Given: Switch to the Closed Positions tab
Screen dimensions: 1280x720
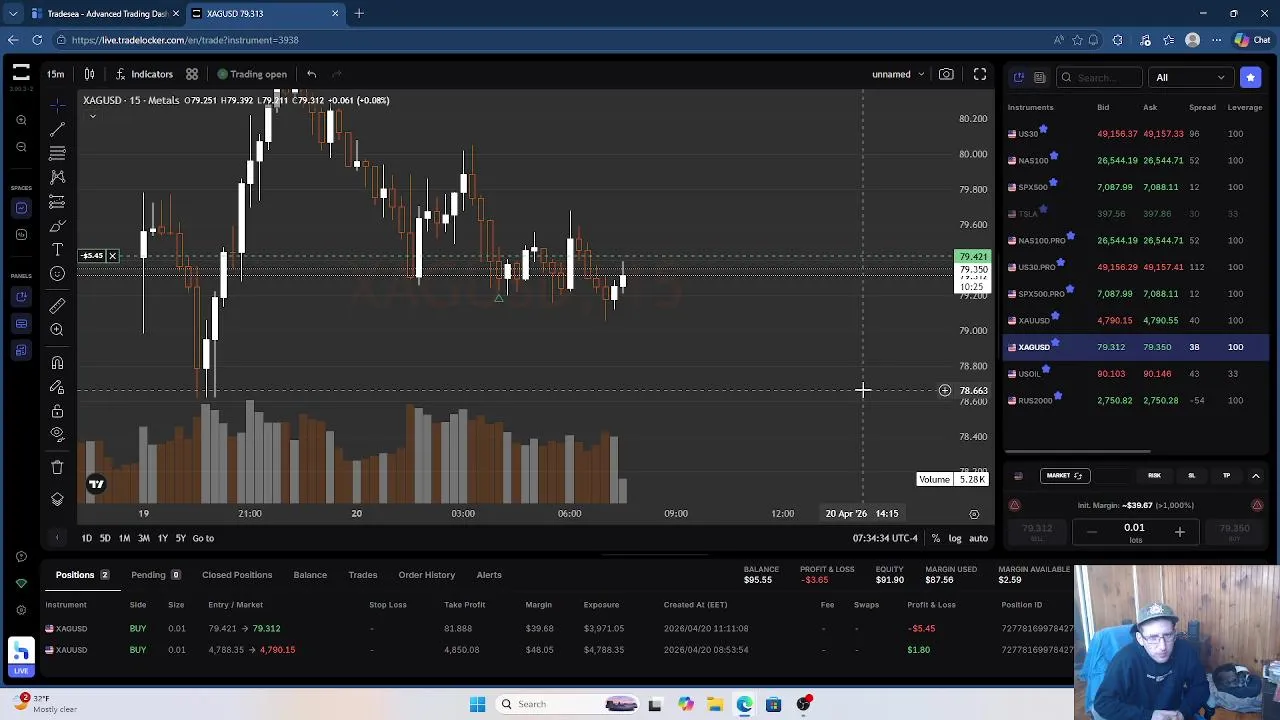Looking at the screenshot, I should pyautogui.click(x=237, y=575).
